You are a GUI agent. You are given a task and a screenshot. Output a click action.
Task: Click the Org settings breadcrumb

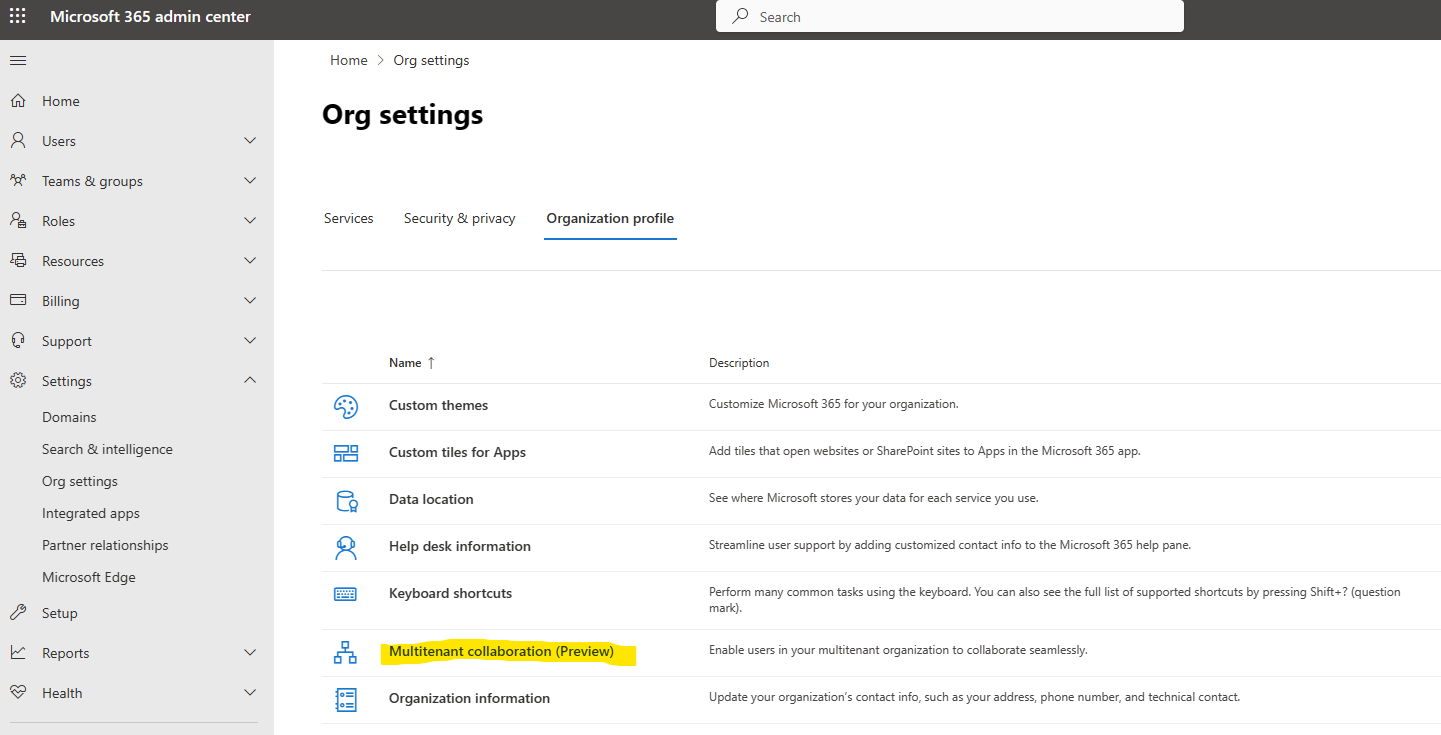[x=431, y=60]
